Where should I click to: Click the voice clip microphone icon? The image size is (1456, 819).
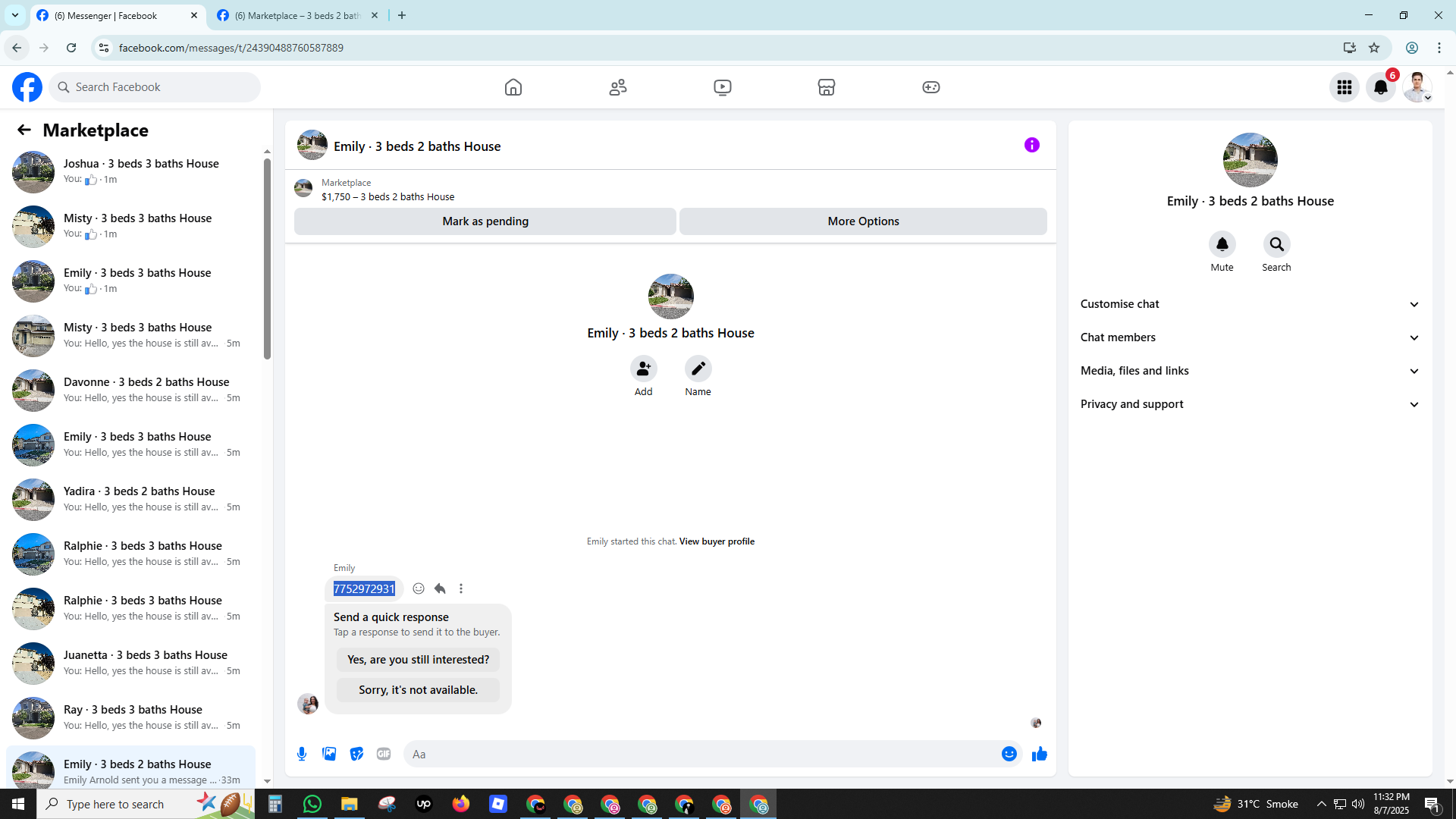[302, 754]
